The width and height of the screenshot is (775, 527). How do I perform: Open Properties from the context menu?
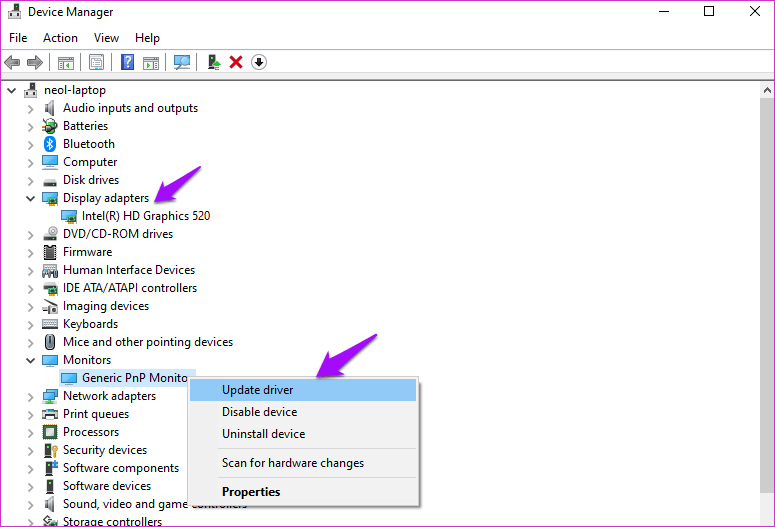coord(303,492)
